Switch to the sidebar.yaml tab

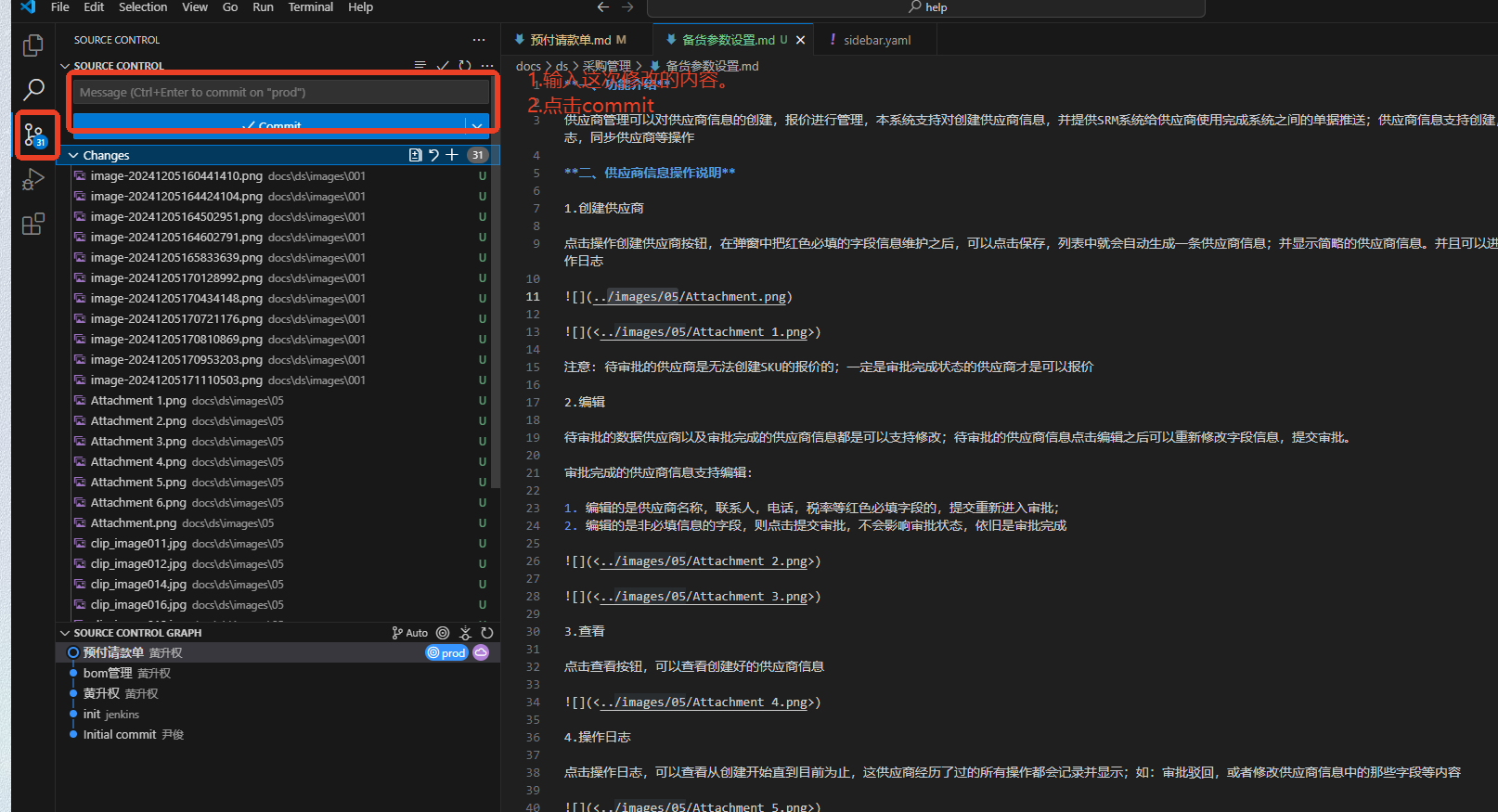tap(876, 40)
